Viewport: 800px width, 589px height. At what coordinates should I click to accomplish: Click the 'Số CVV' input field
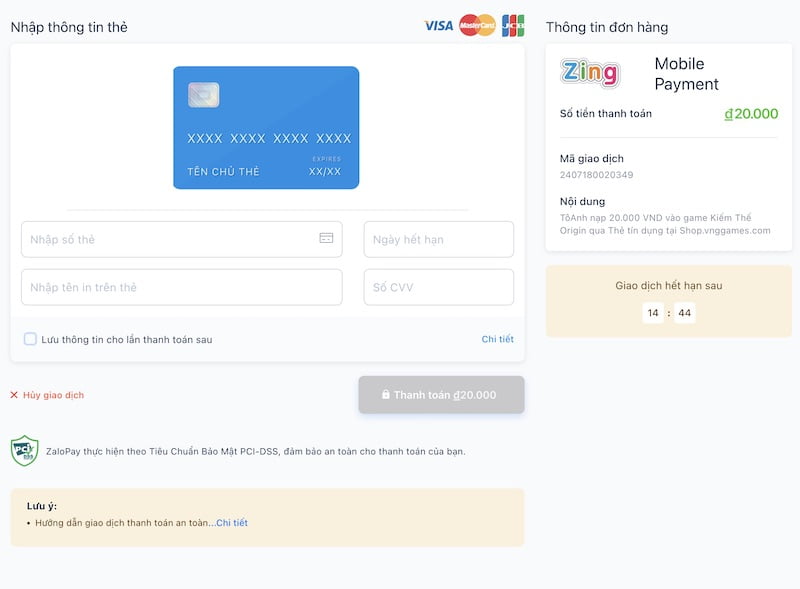[x=438, y=287]
